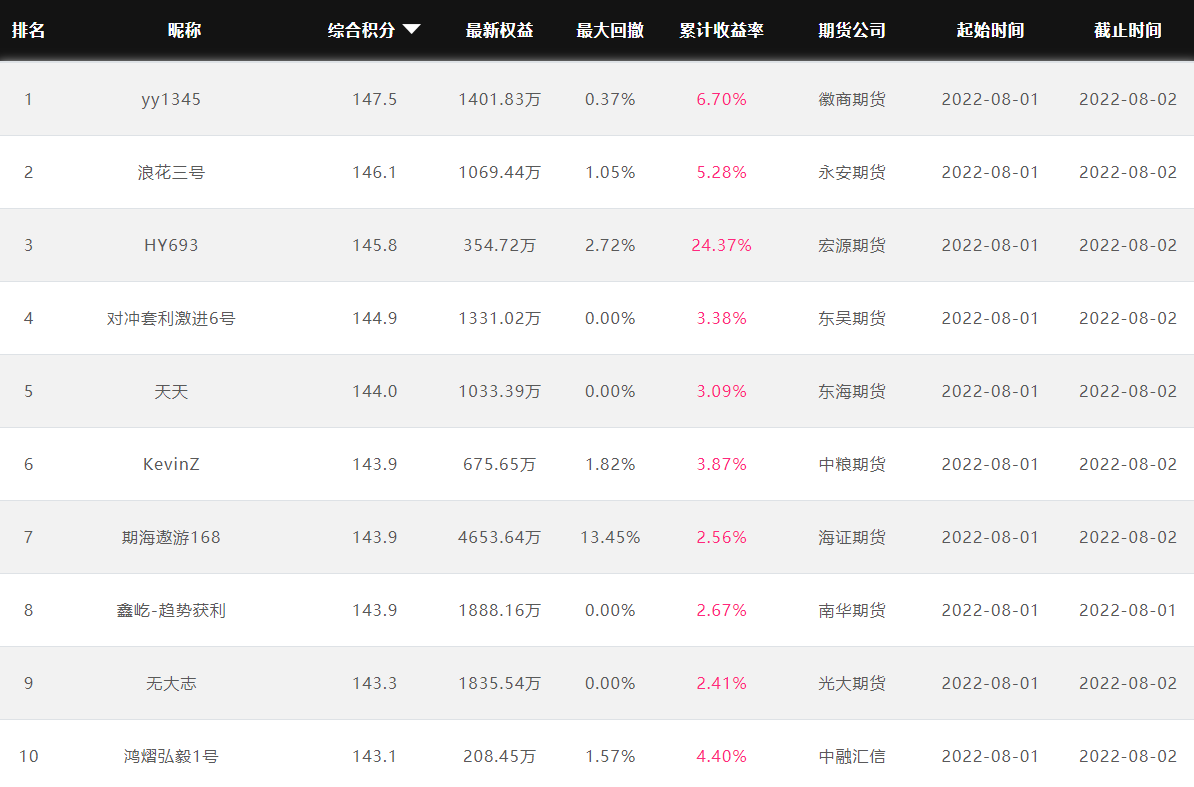1194x787 pixels.
Task: Click drawdown value 13.45%
Action: [x=610, y=537]
